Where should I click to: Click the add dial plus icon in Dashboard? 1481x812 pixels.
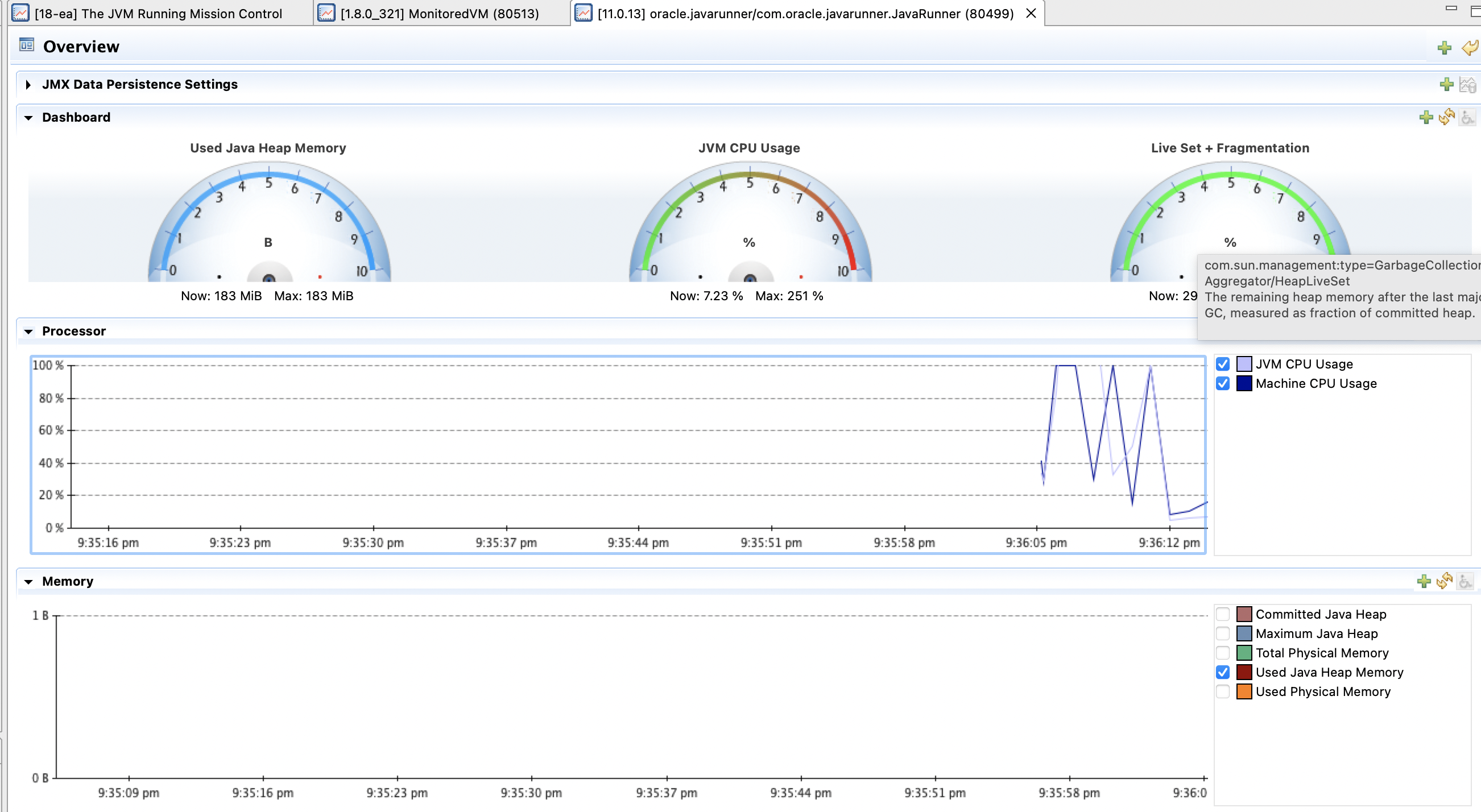1426,117
